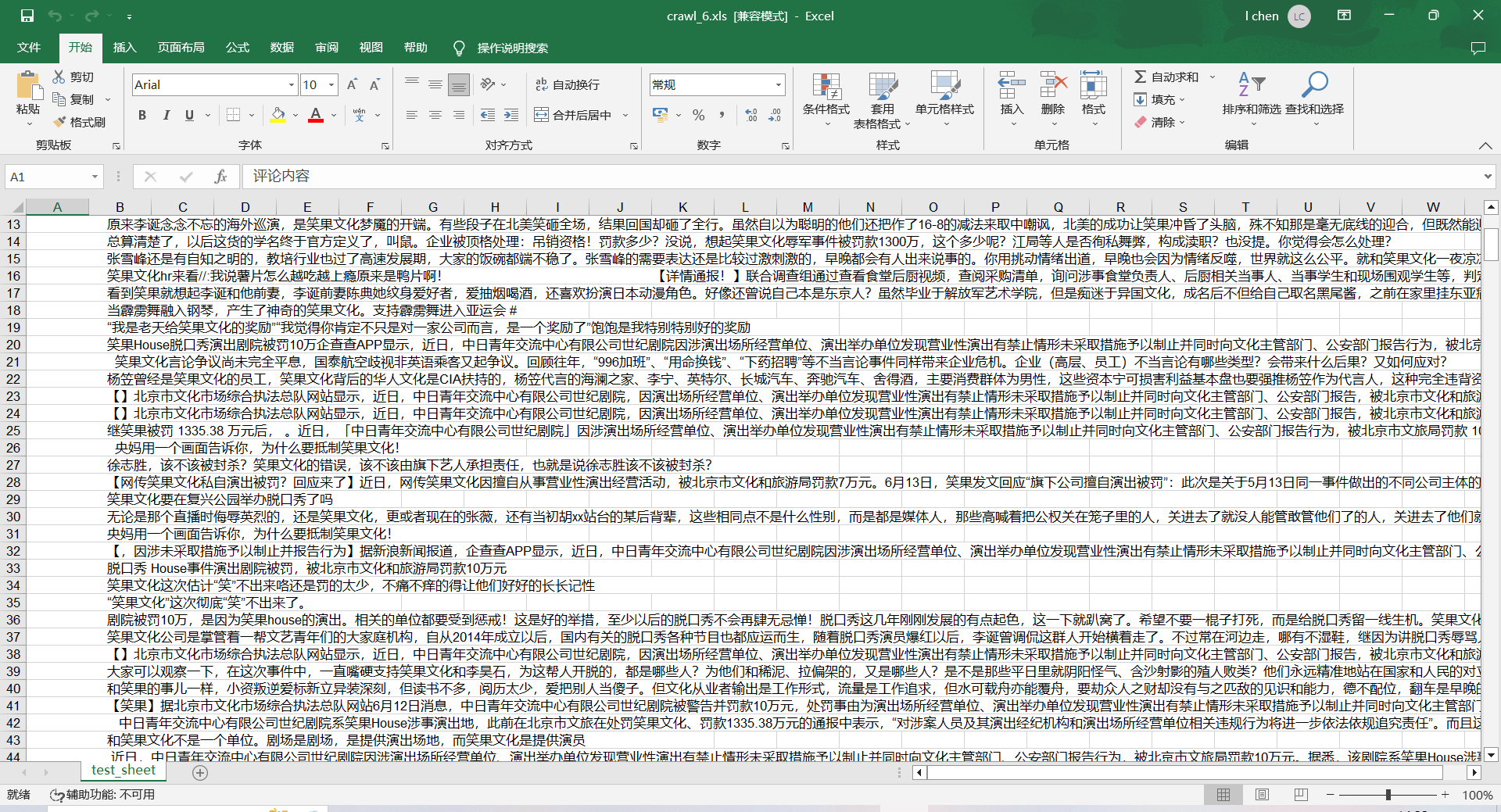Viewport: 1501px width, 812px height.
Task: Expand the Name Box dropdown arrow
Action: click(x=95, y=177)
